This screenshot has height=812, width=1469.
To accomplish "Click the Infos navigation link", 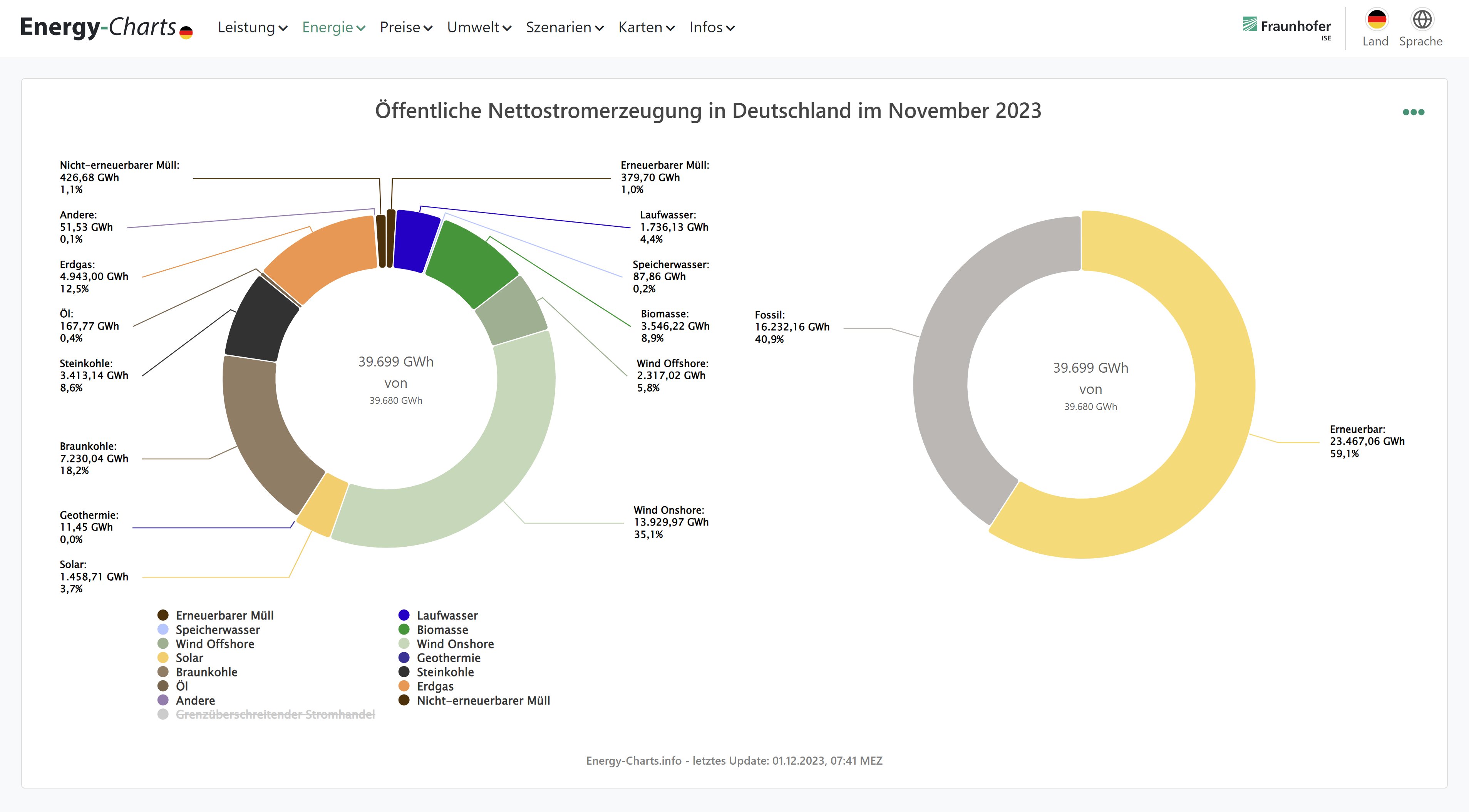I will [711, 27].
